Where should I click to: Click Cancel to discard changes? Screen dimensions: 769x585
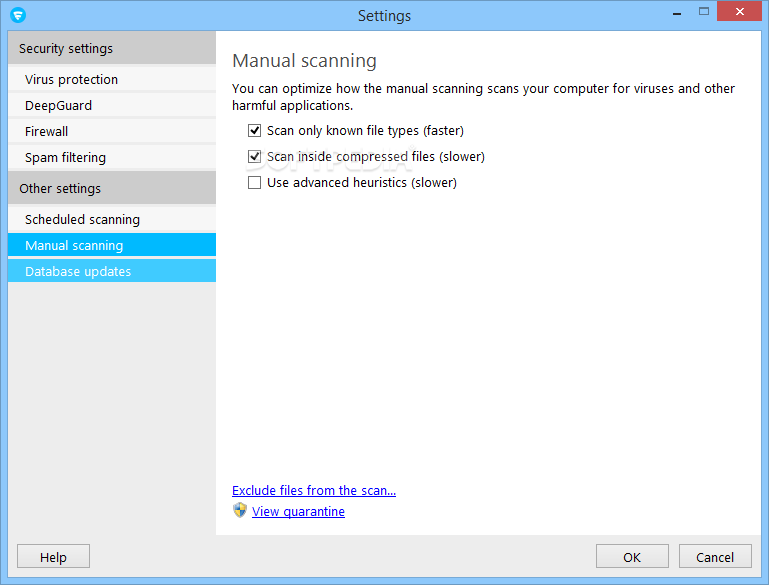[x=715, y=557]
